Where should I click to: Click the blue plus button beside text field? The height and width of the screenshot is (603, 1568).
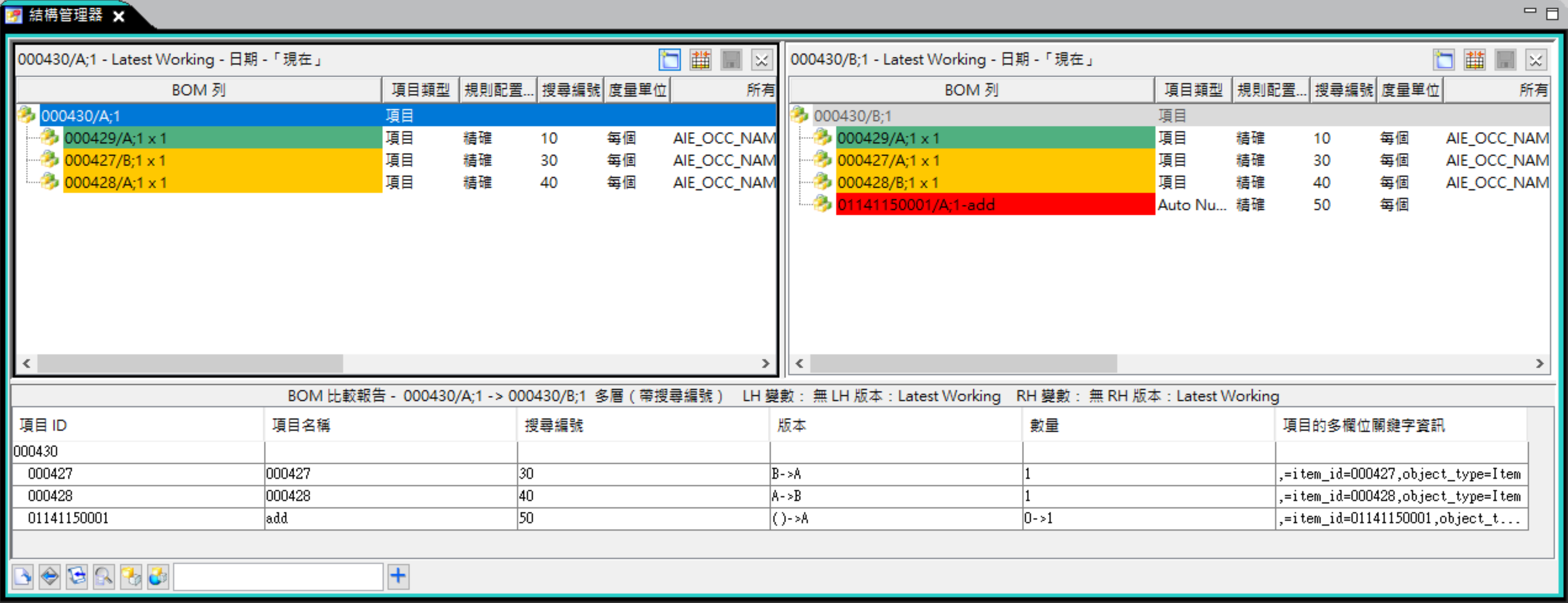[x=398, y=576]
